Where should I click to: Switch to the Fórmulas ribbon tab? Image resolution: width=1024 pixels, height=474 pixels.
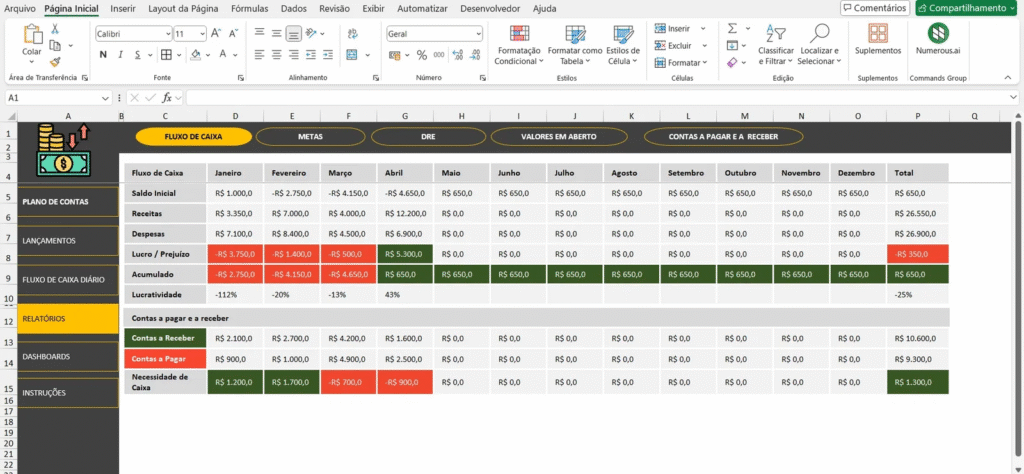tap(249, 8)
